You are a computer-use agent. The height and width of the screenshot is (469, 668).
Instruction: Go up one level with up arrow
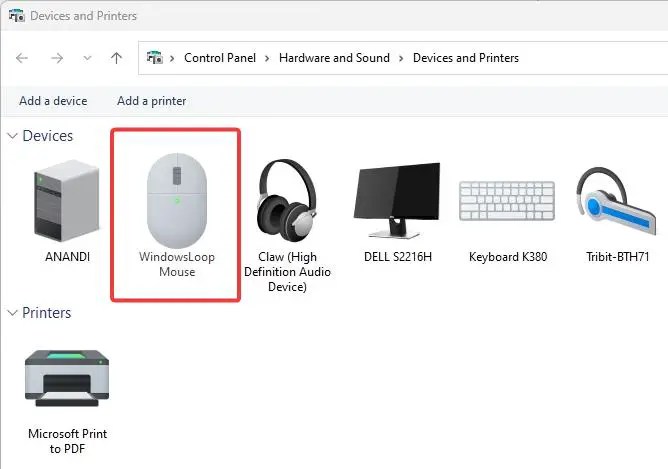(x=116, y=58)
